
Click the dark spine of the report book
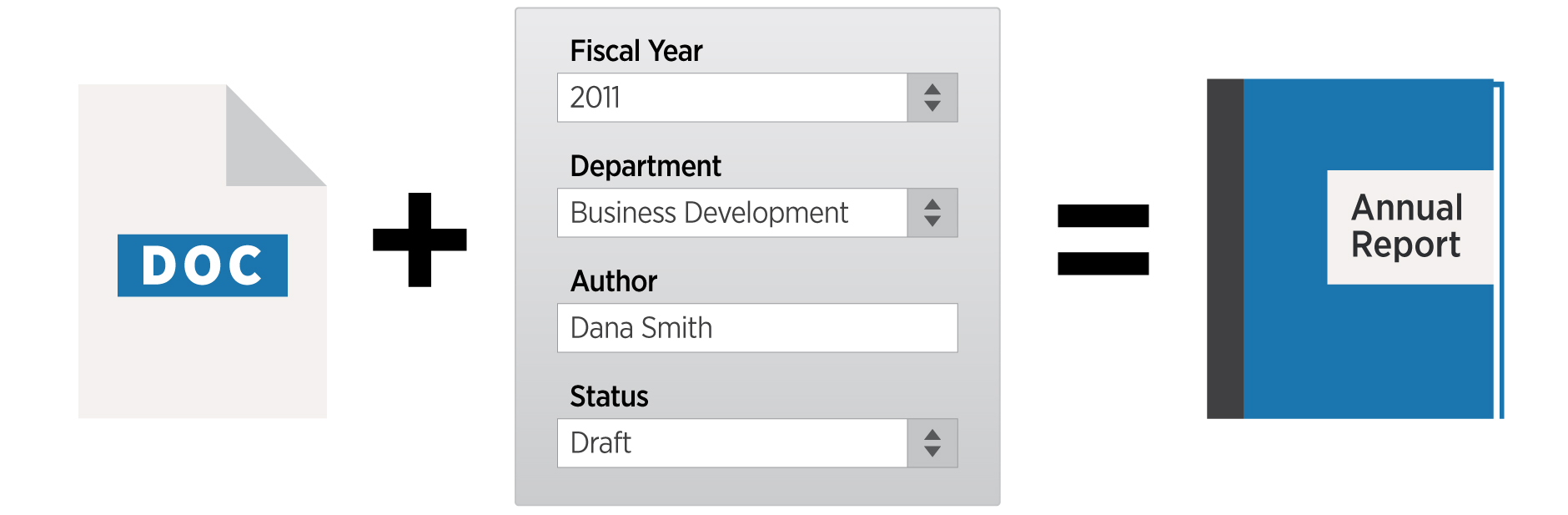1225,249
